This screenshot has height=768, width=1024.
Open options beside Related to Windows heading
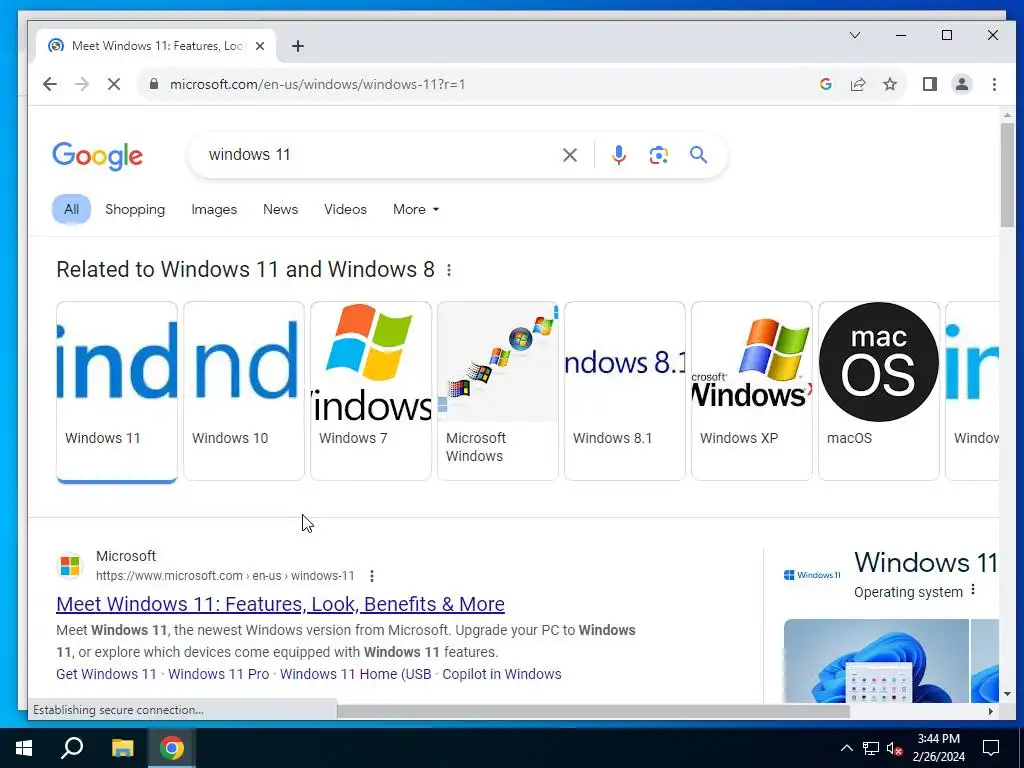click(x=449, y=270)
